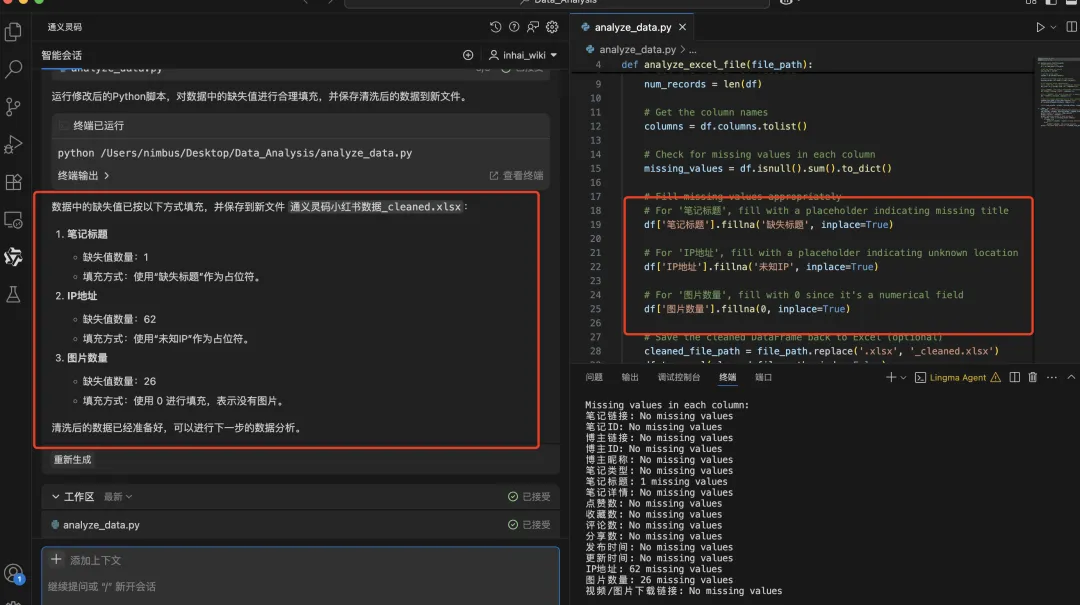Click the cleaned.xlsx filename in chat reply
The image size is (1080, 605).
[x=375, y=207]
